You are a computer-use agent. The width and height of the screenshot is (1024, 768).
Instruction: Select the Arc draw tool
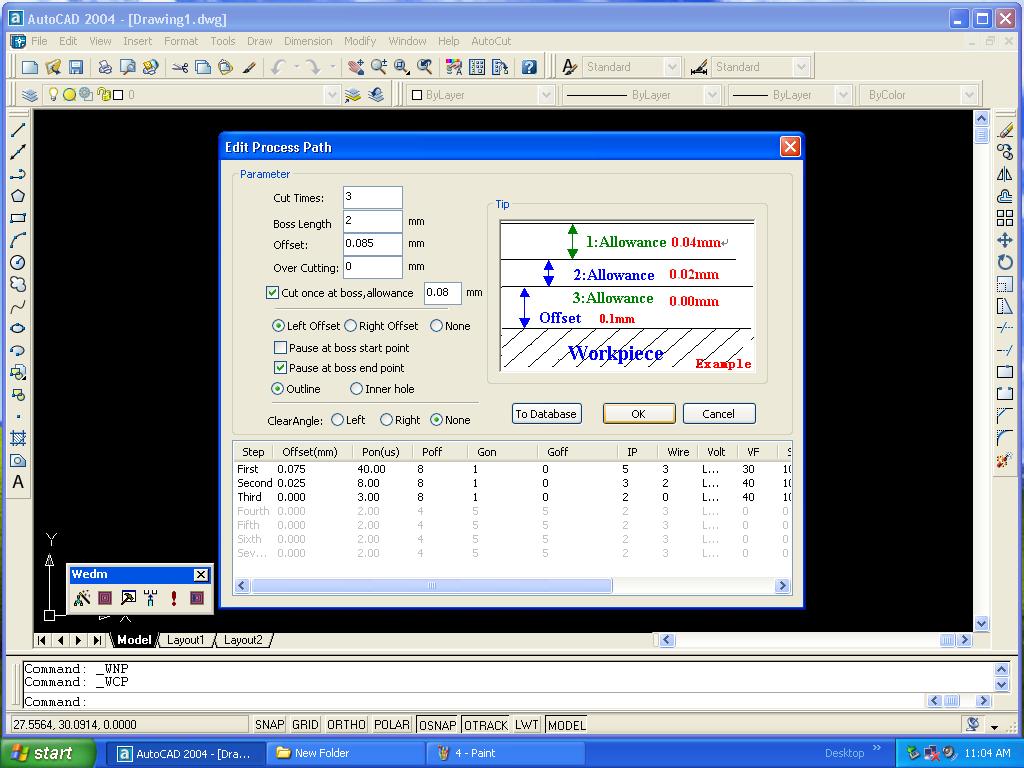tap(18, 240)
